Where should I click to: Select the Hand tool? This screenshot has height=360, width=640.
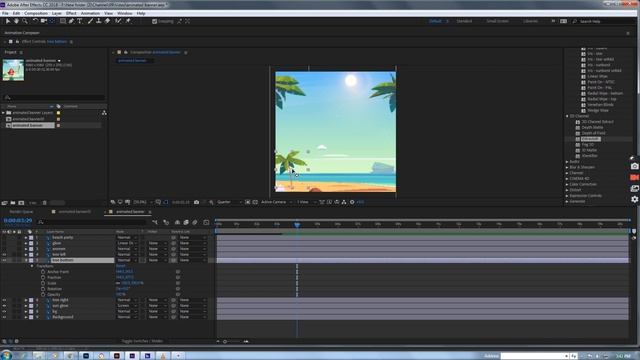(x=16, y=21)
